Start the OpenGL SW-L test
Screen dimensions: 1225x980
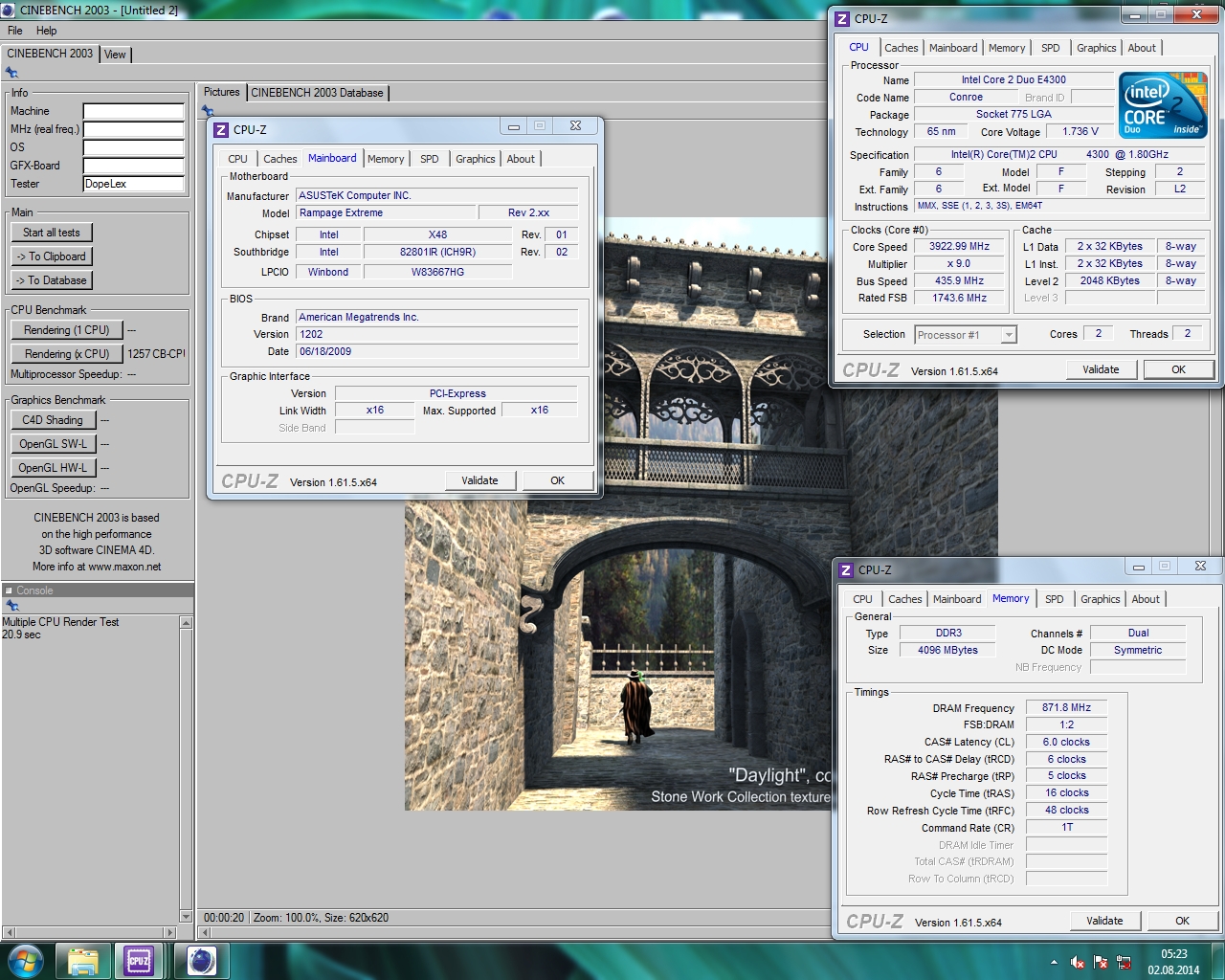53,444
